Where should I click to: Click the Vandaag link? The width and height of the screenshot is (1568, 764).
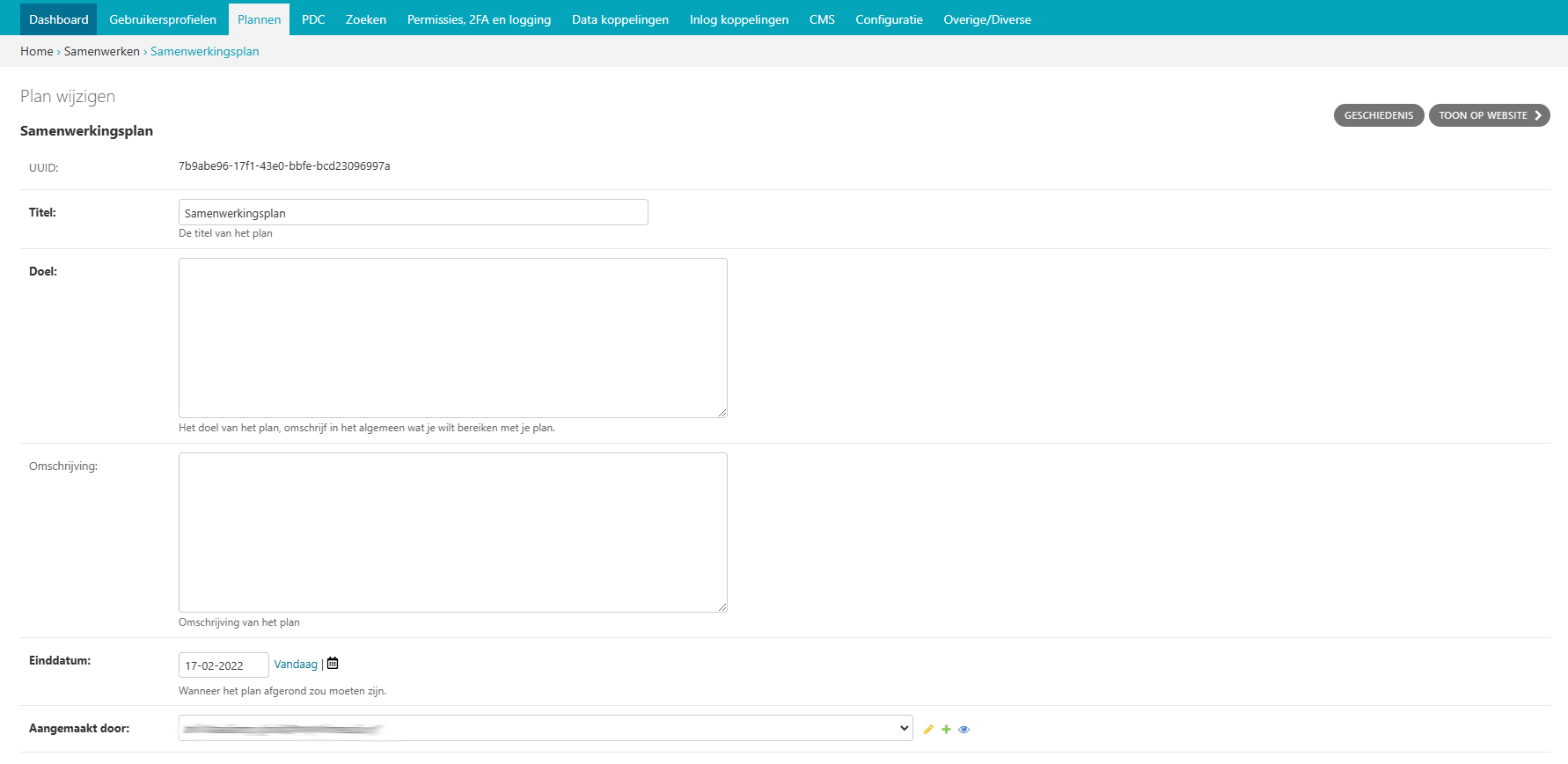tap(296, 665)
